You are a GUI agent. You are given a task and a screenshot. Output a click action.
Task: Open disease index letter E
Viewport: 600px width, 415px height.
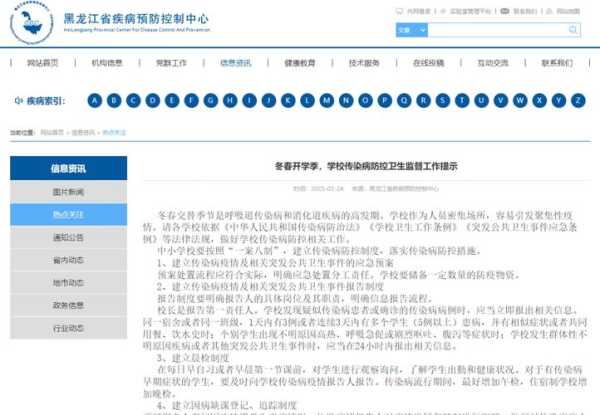click(172, 101)
